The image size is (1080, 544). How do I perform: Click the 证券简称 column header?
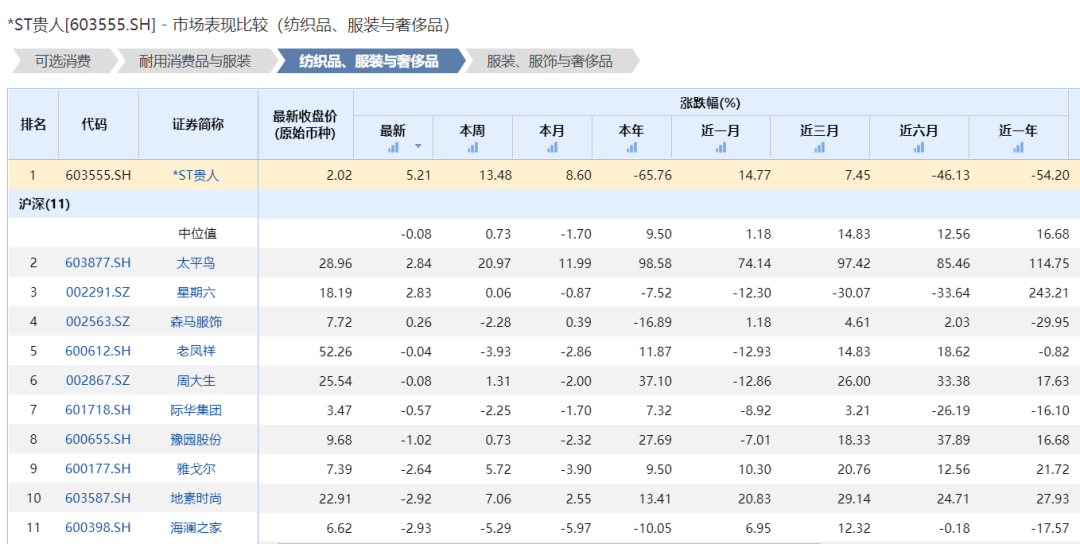[x=198, y=125]
